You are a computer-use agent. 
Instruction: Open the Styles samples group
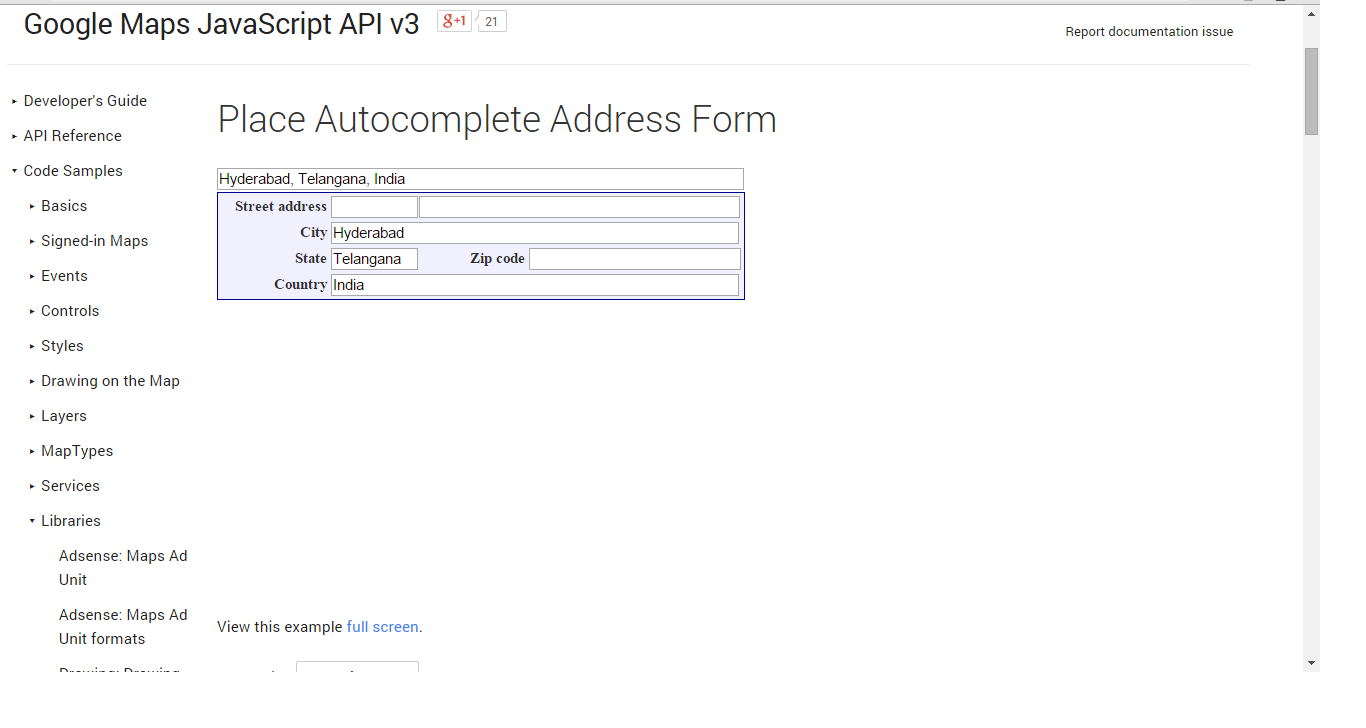point(62,346)
